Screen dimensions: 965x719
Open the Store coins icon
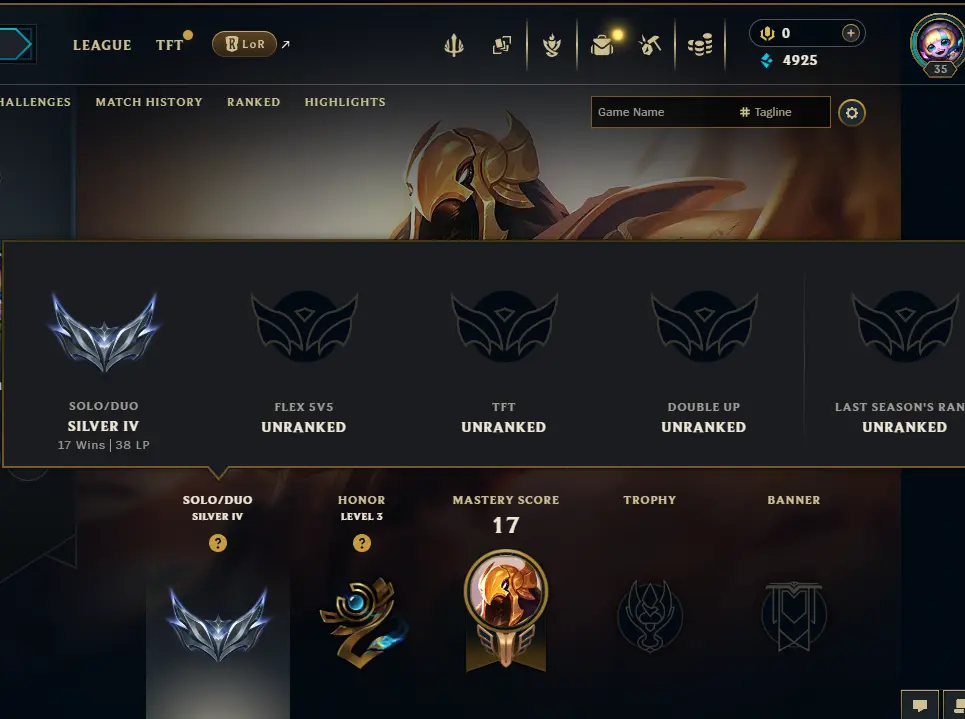click(700, 45)
